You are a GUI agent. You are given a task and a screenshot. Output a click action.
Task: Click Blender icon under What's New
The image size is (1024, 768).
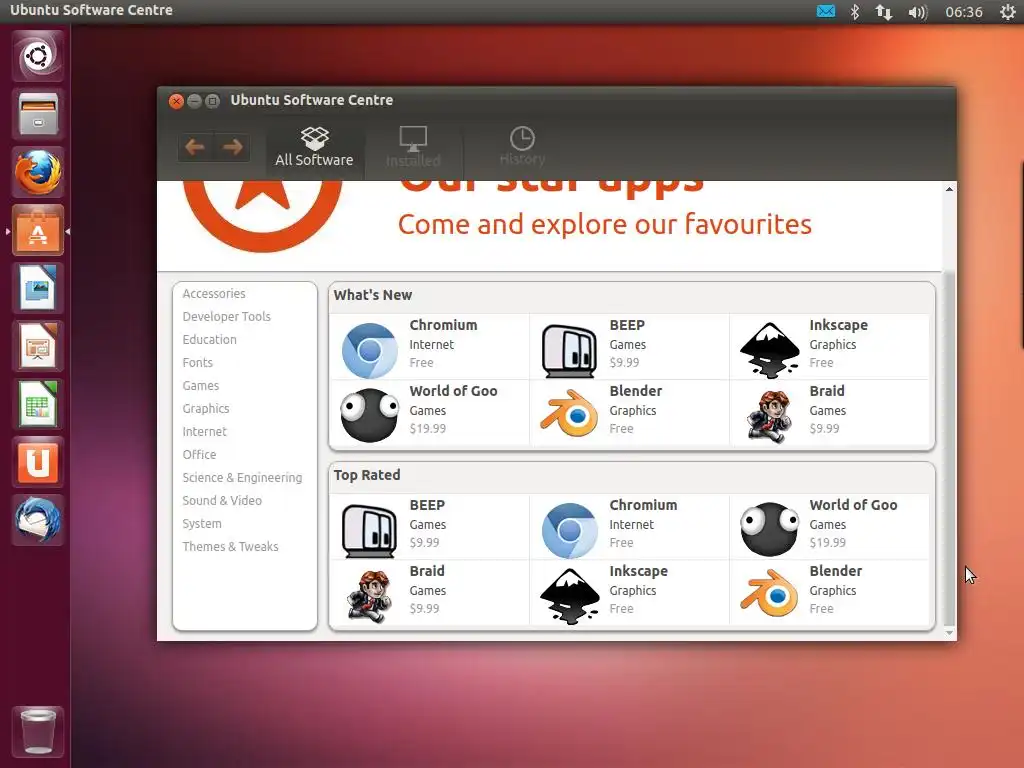pos(569,414)
